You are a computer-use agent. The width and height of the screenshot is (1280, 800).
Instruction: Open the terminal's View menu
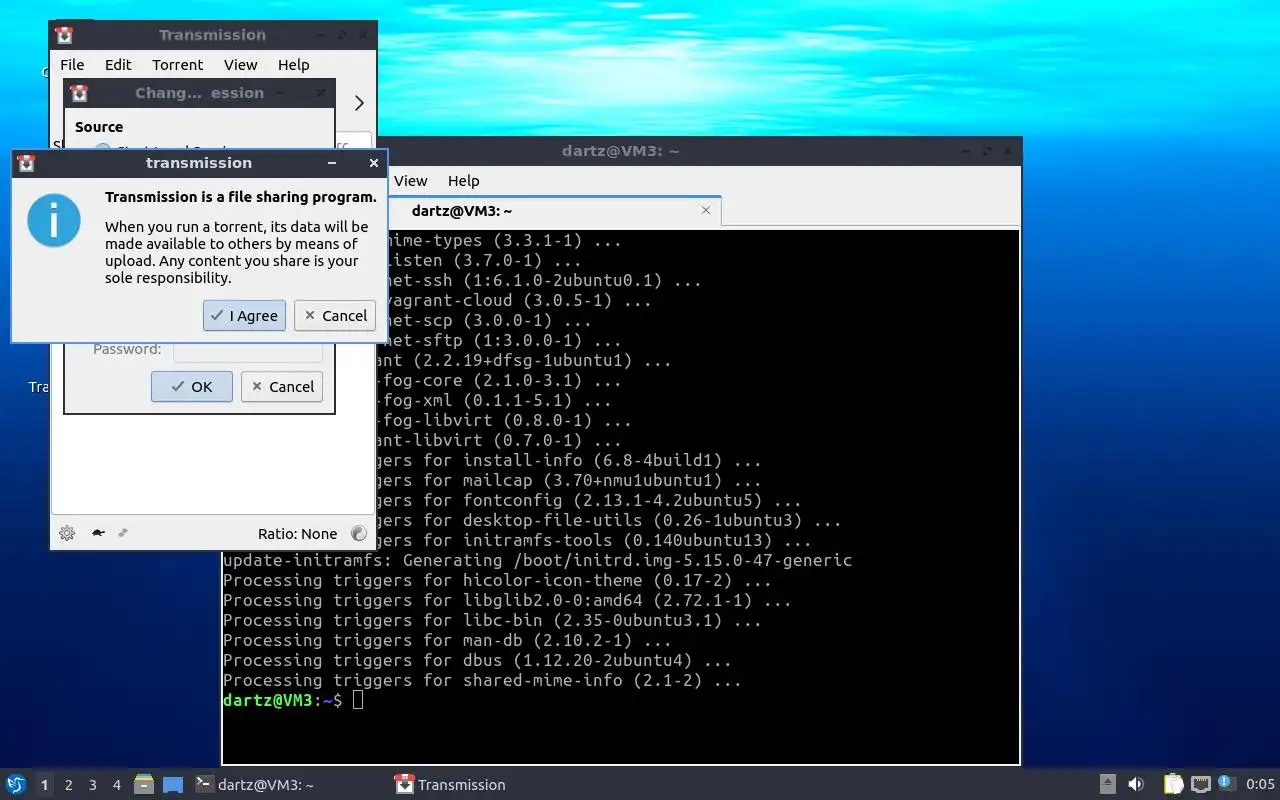[410, 180]
